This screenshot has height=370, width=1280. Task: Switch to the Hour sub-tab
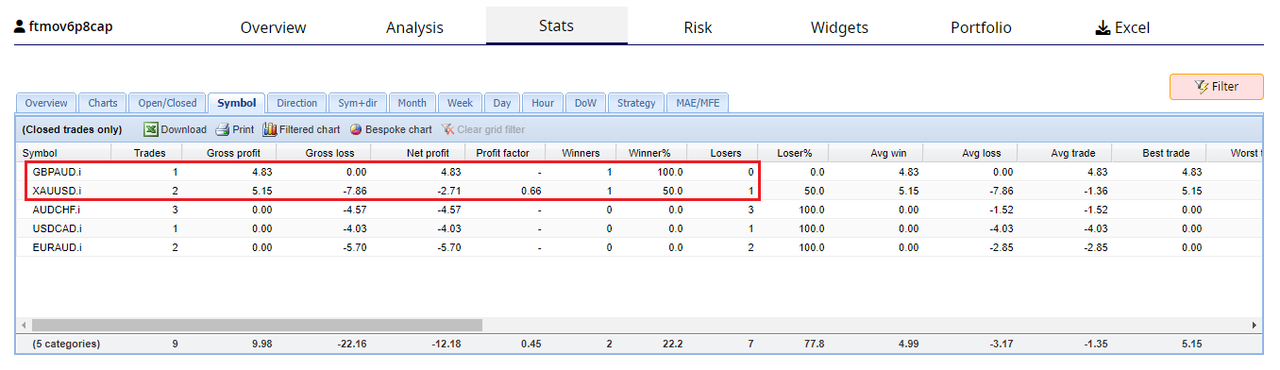pyautogui.click(x=543, y=103)
